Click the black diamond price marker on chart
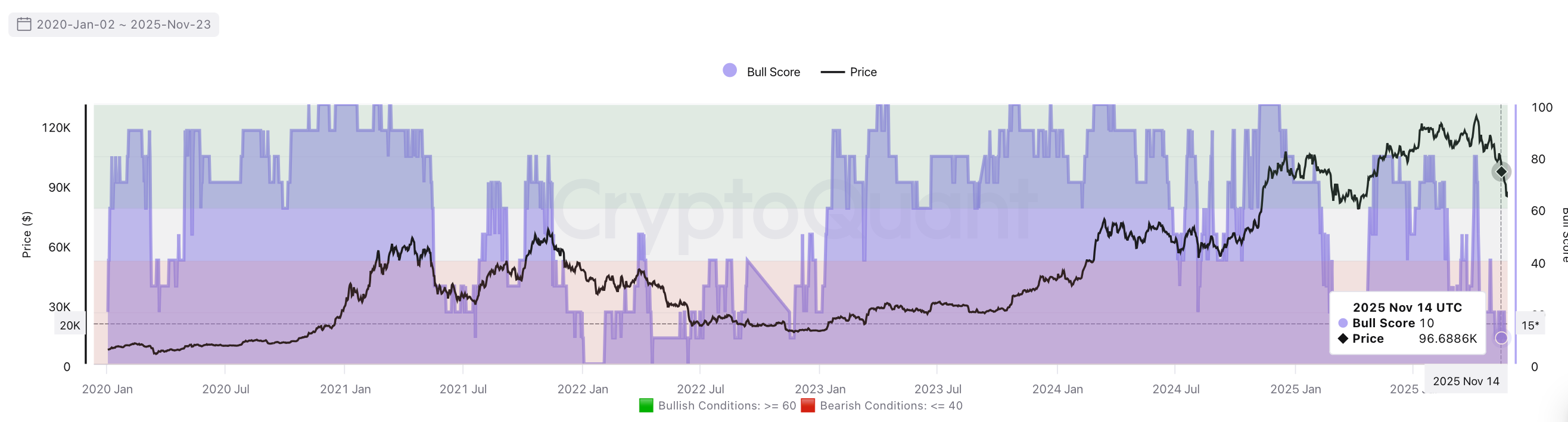The width and height of the screenshot is (1568, 422). (x=1501, y=172)
